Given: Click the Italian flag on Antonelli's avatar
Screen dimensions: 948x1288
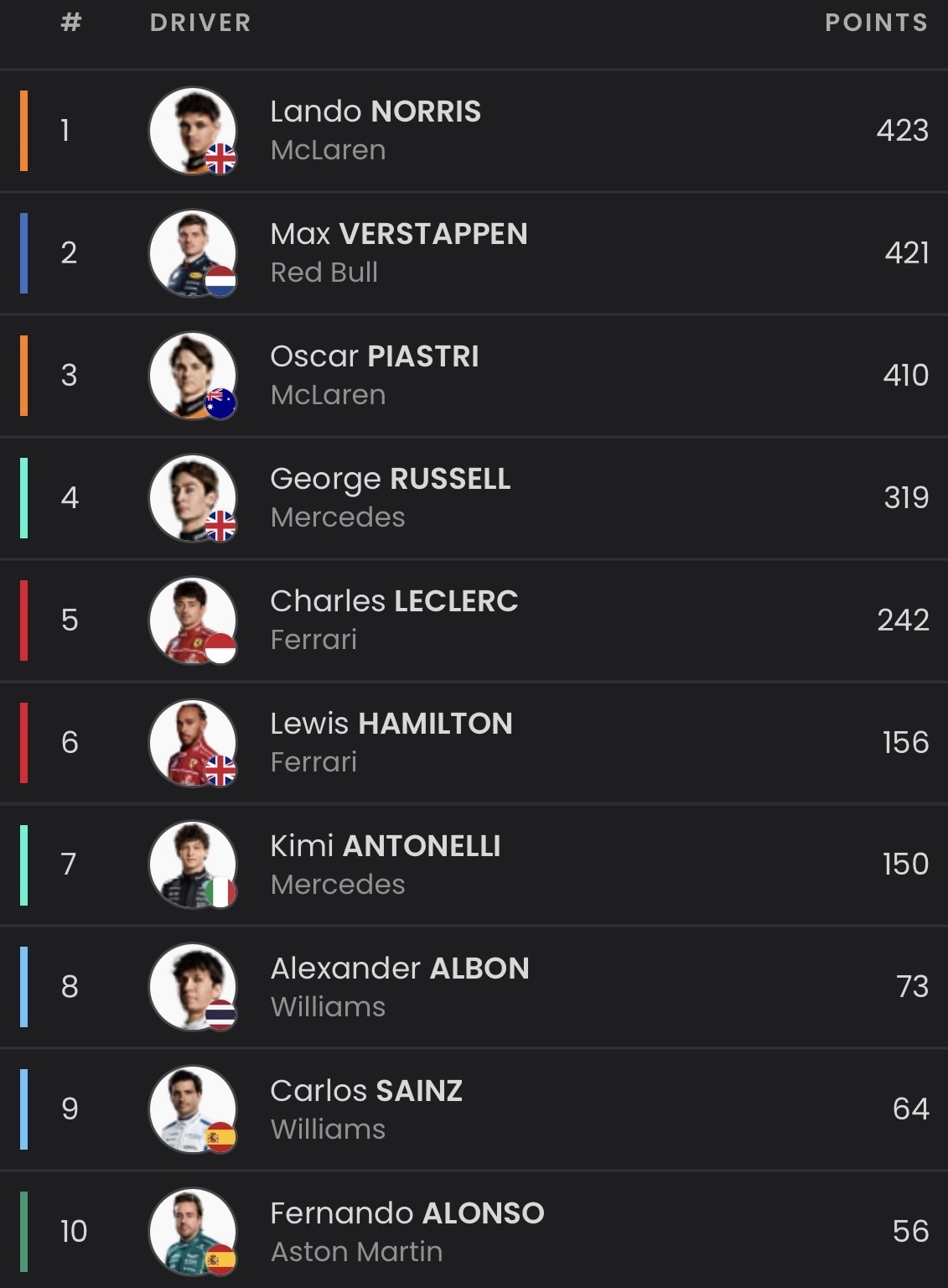Looking at the screenshot, I should point(220,893).
